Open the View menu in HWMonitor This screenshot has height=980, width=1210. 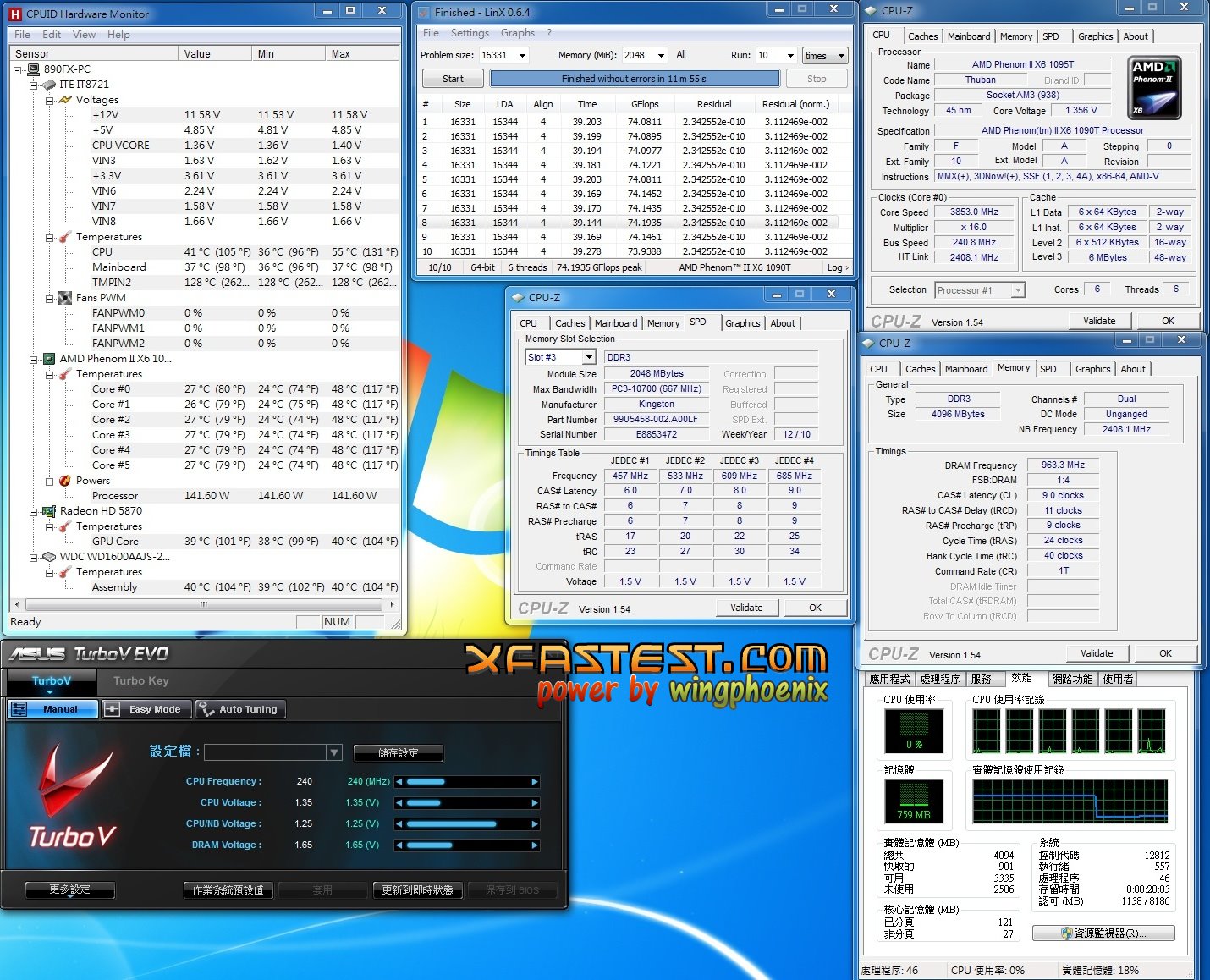coord(84,35)
